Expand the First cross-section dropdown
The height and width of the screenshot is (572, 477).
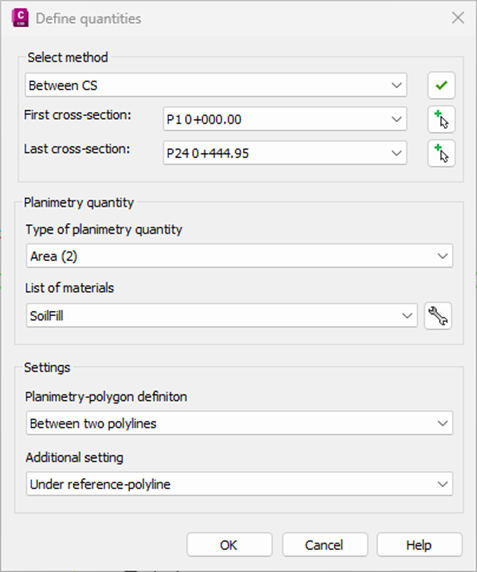[x=285, y=119]
